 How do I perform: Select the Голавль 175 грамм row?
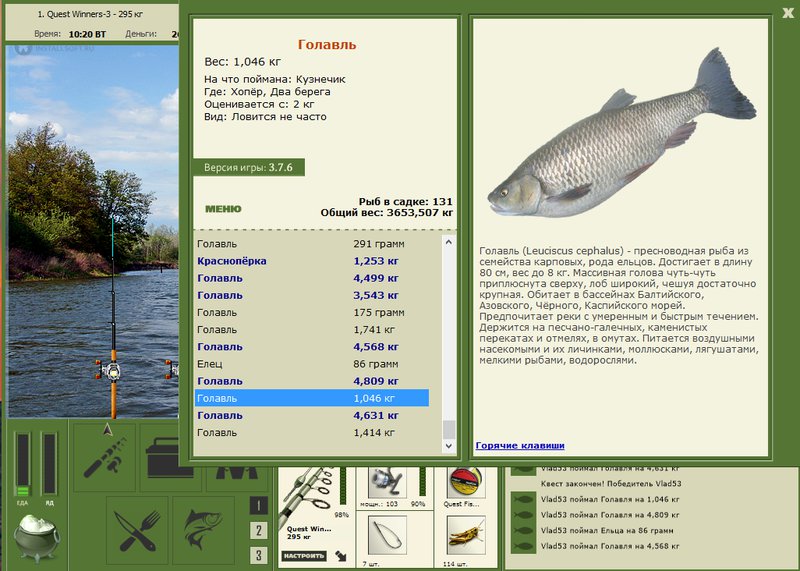pos(312,313)
